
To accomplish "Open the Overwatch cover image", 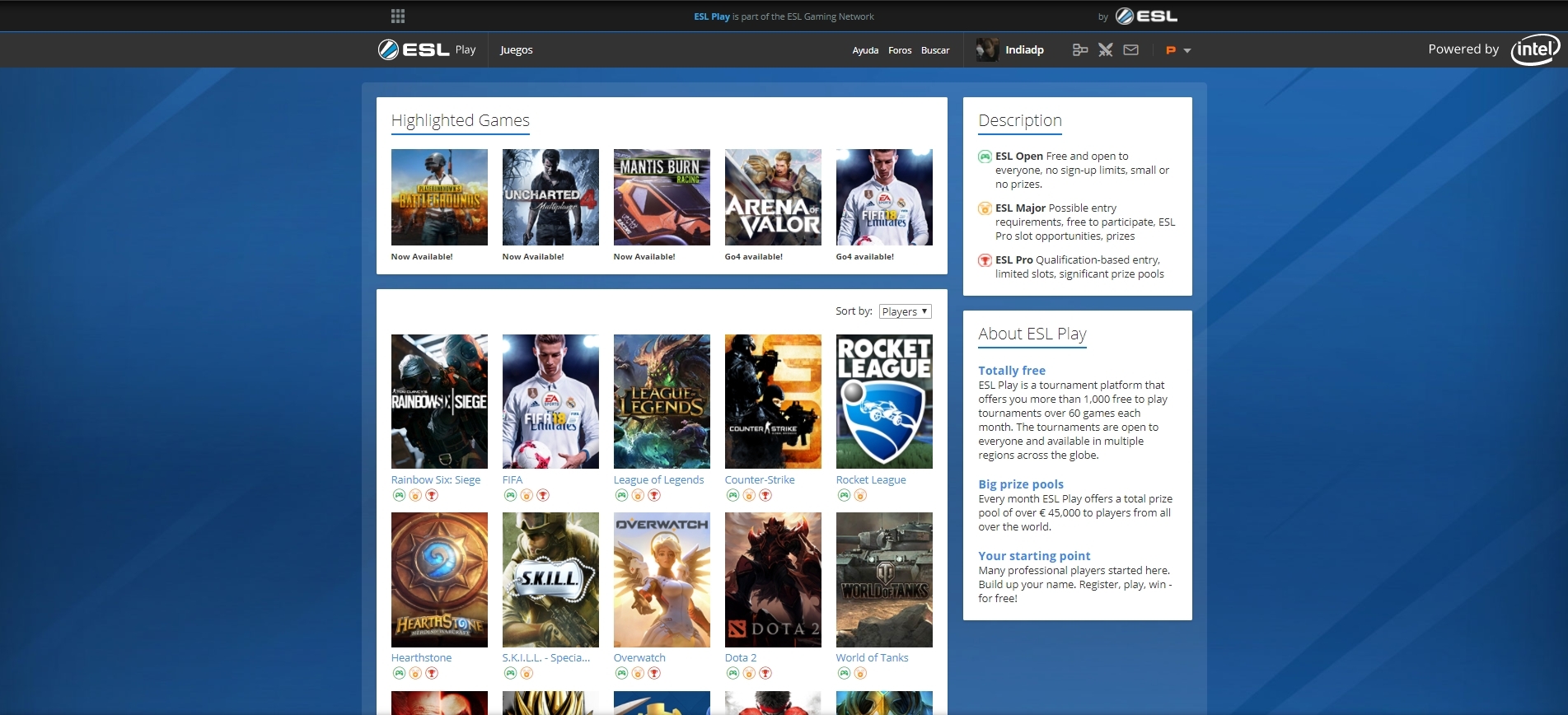I will pos(662,580).
